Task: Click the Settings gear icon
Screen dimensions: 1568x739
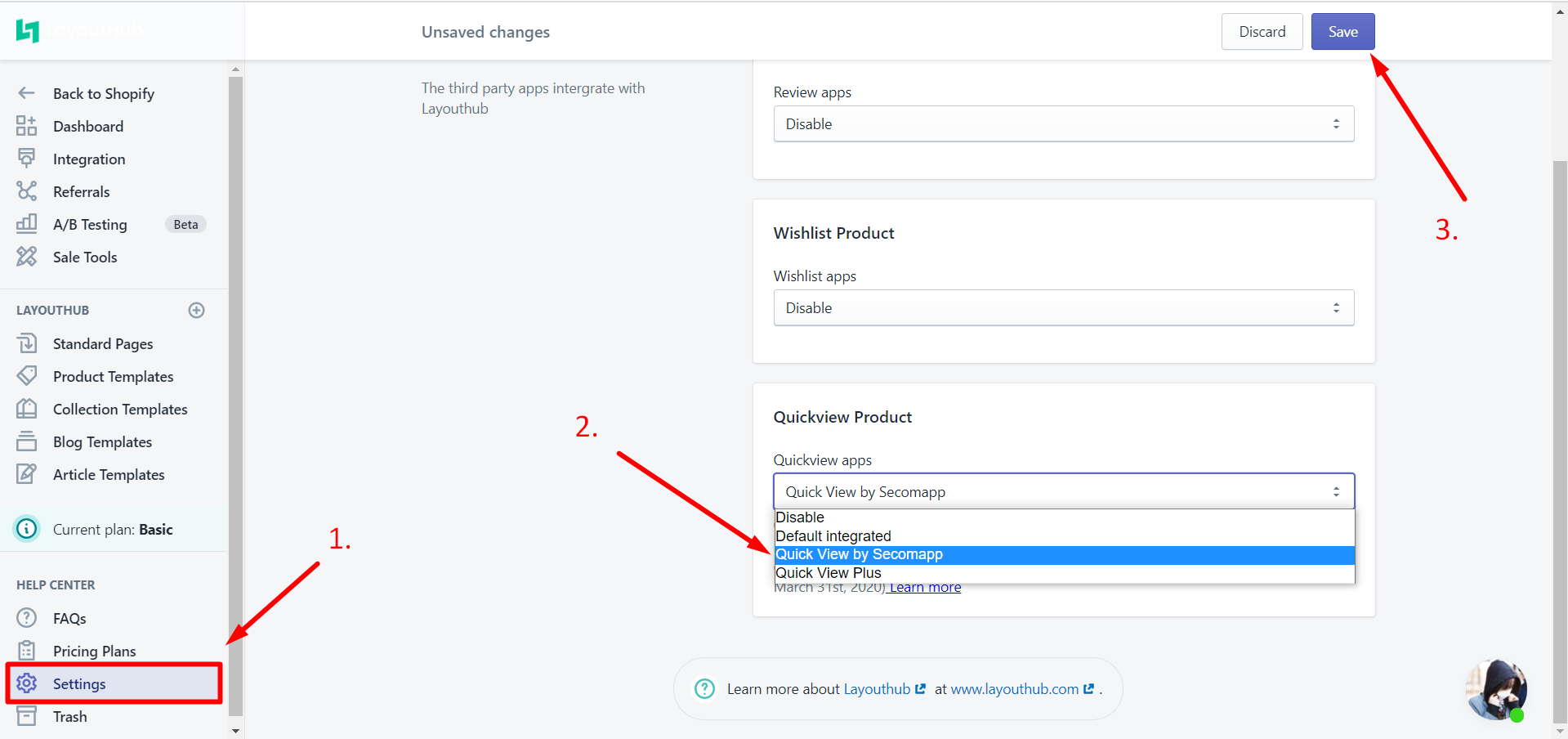Action: tap(26, 683)
